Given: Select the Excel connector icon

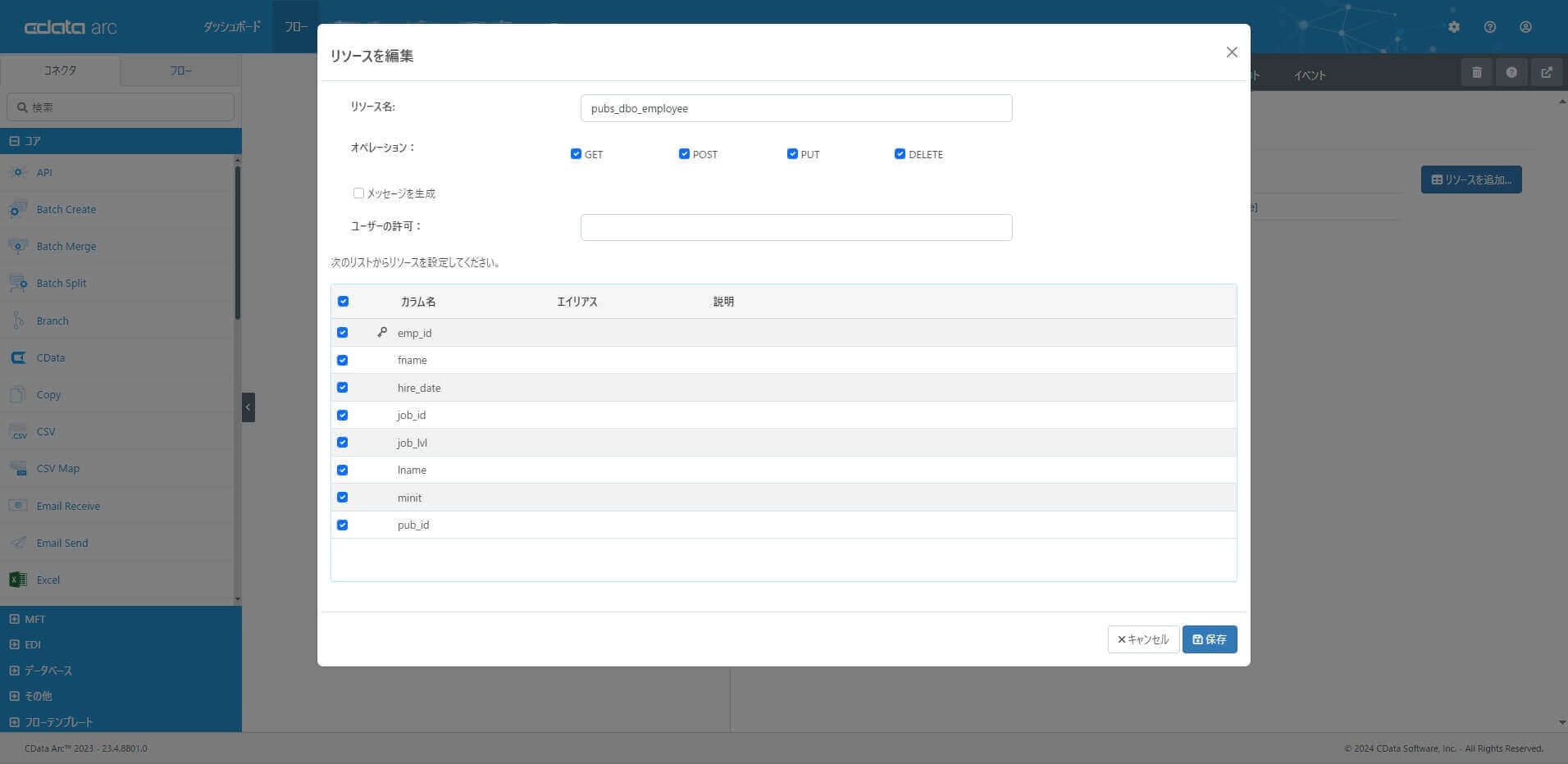Looking at the screenshot, I should pyautogui.click(x=18, y=580).
